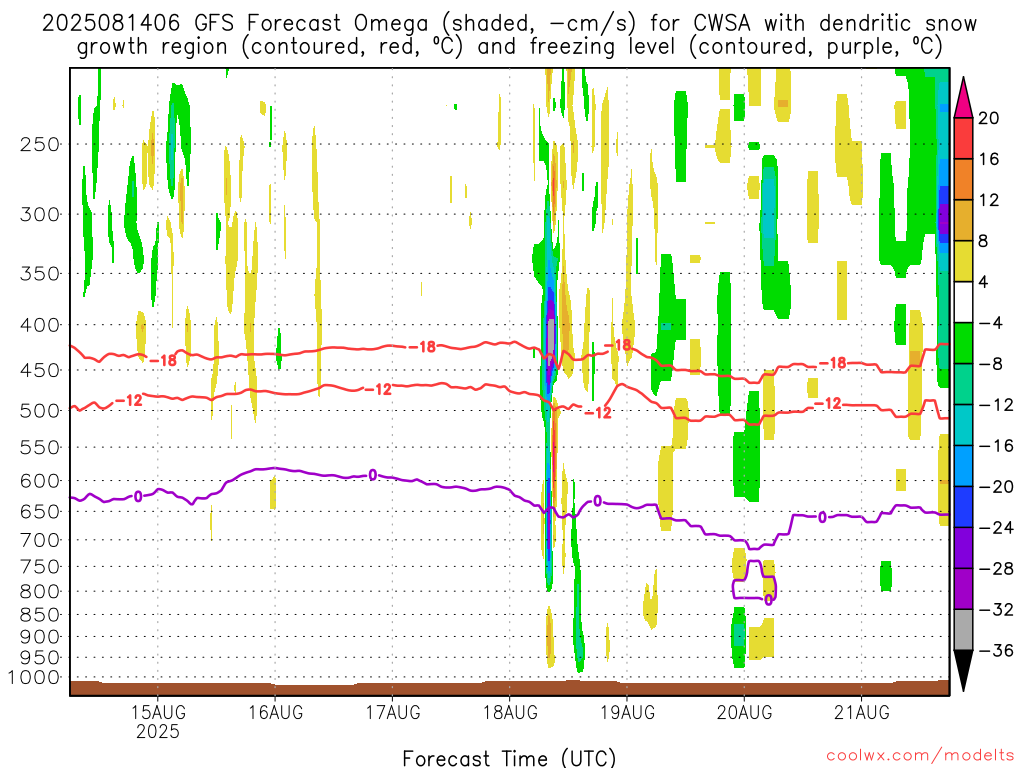Click the 15AUG date label

pos(158,712)
